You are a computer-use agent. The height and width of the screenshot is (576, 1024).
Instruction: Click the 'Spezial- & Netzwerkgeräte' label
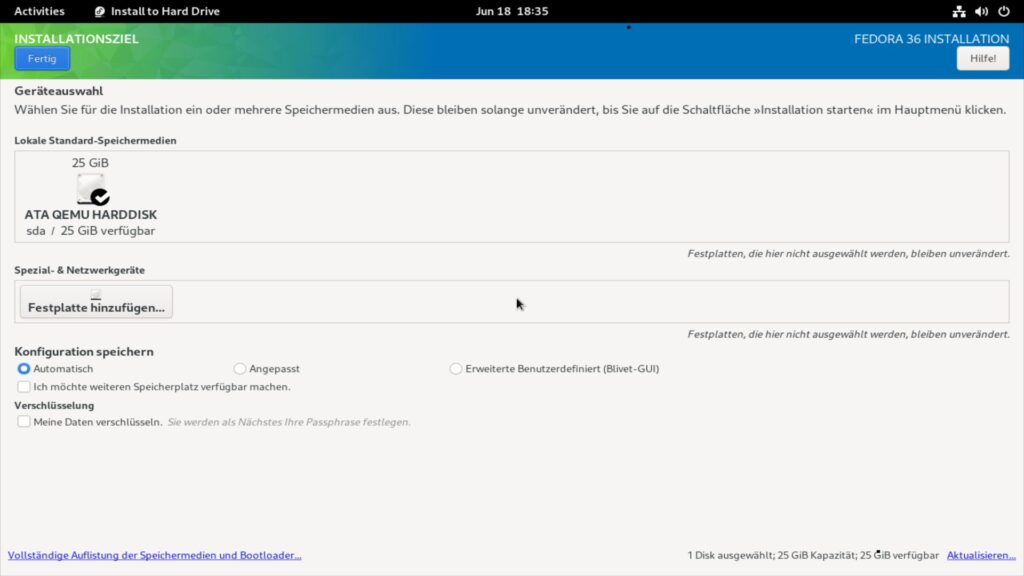80,270
